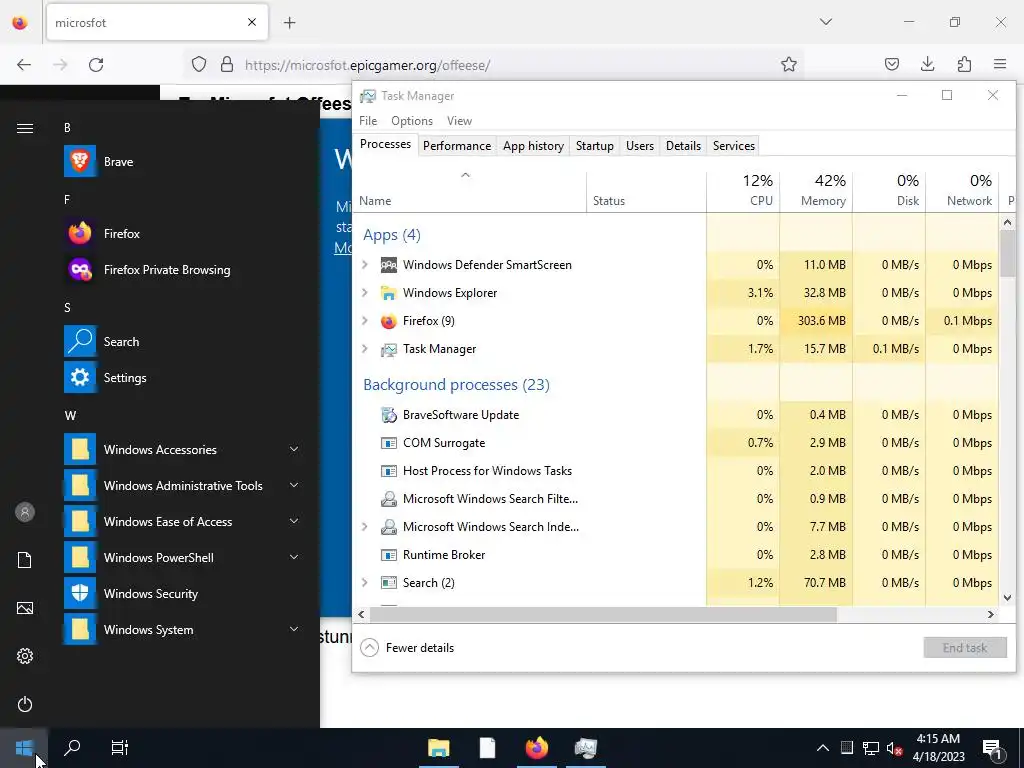Open Task View on the taskbar
This screenshot has height=768, width=1024.
pyautogui.click(x=120, y=748)
